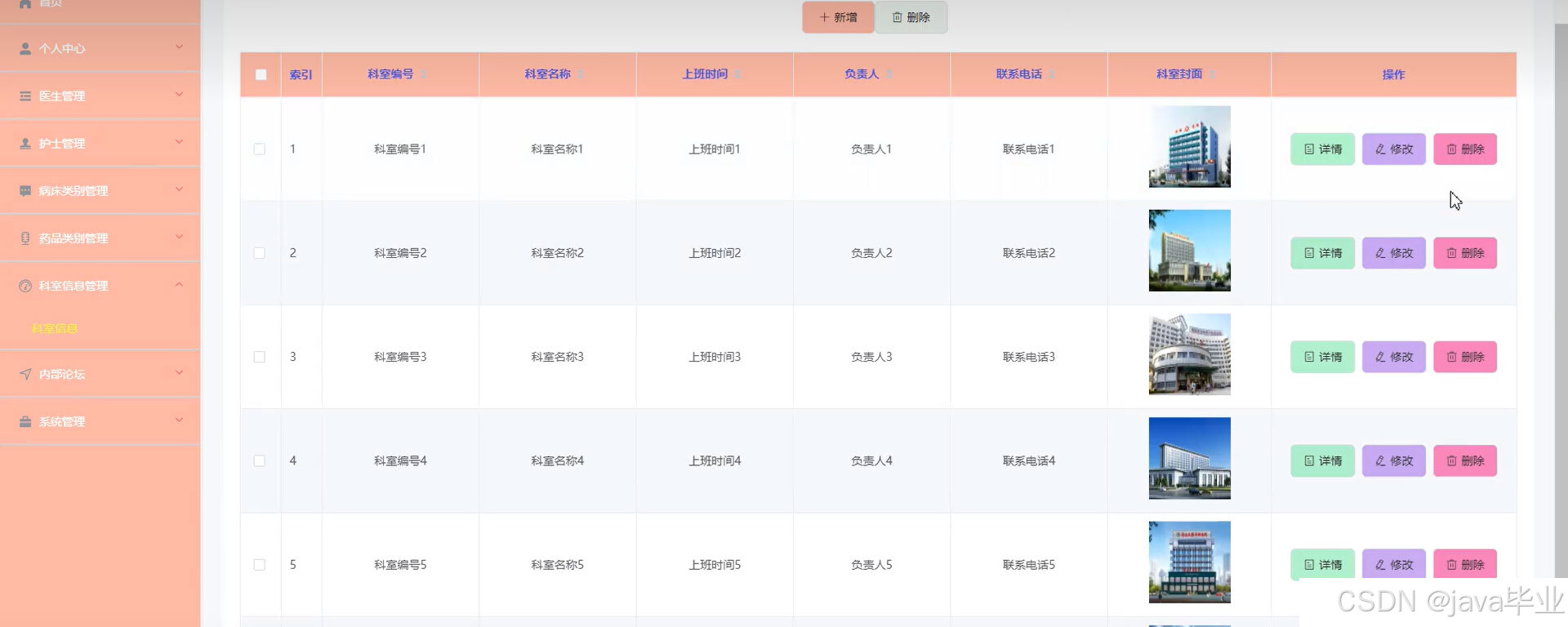Viewport: 1568px width, 627px height.
Task: Open 详情 for row 科室编号2
Action: click(1322, 253)
